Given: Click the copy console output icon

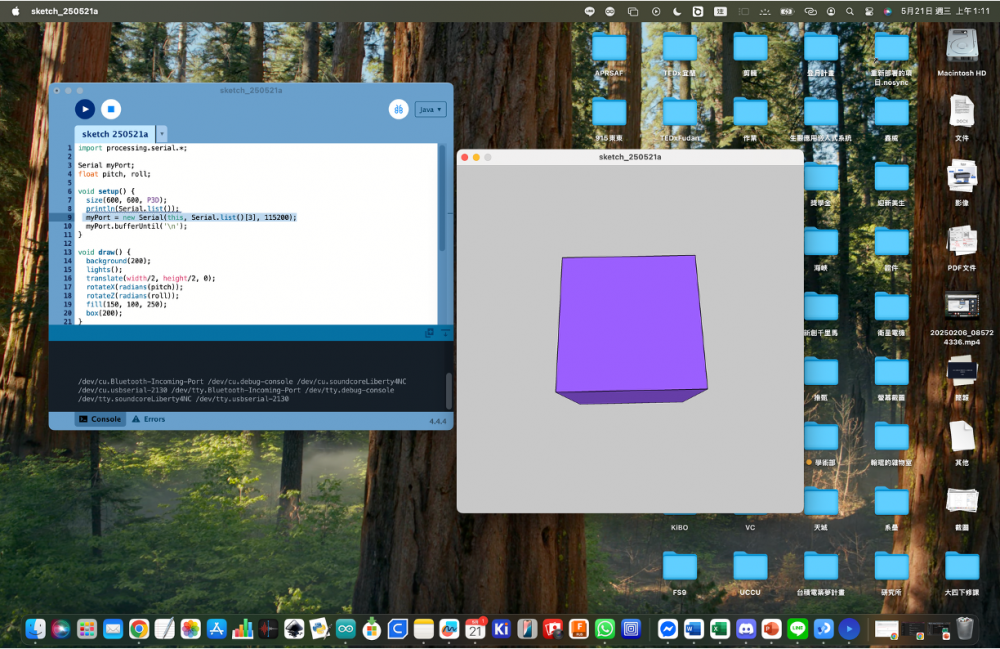Looking at the screenshot, I should click(429, 333).
